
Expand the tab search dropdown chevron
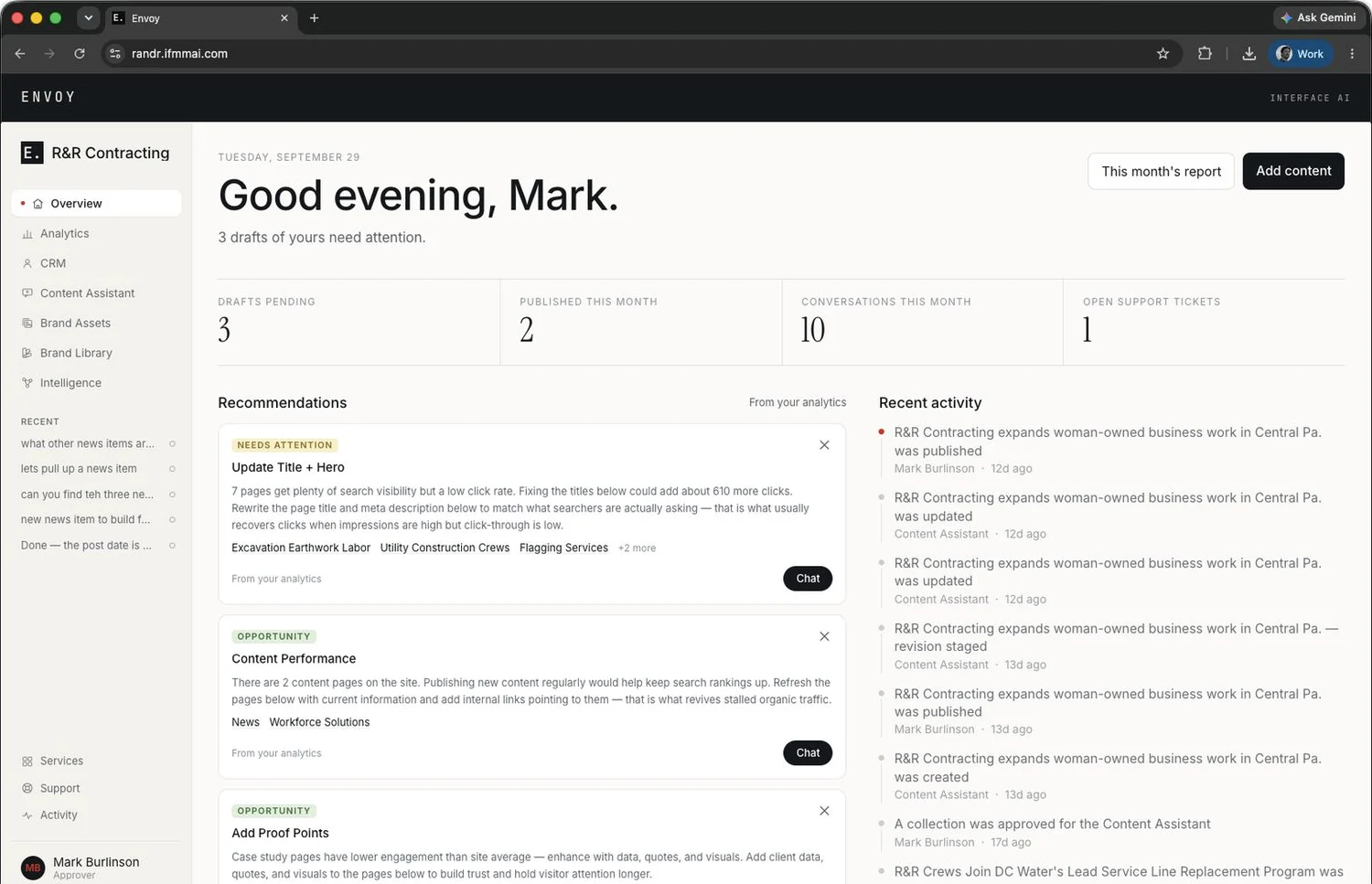(88, 18)
